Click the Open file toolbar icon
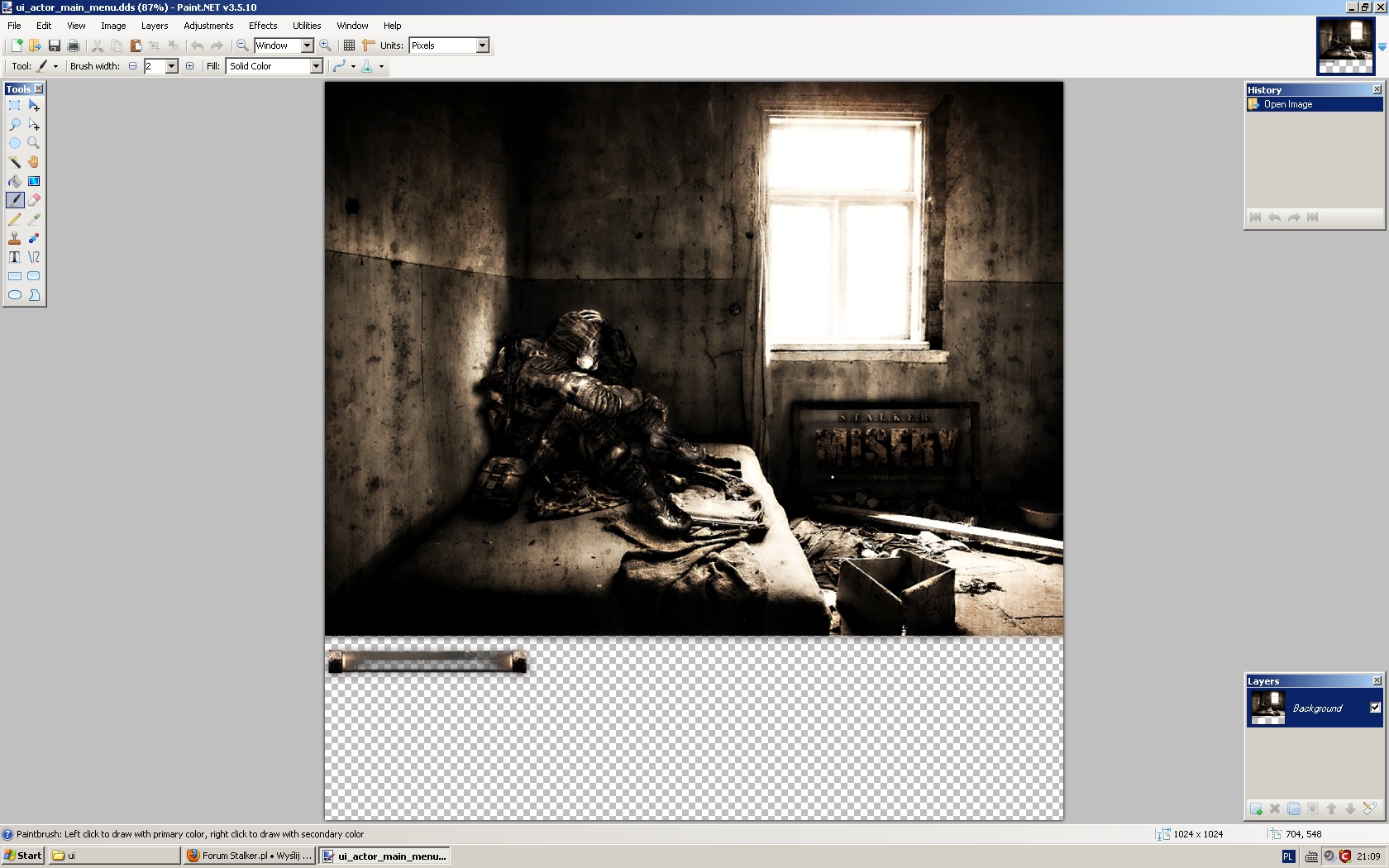The width and height of the screenshot is (1389, 868). pos(35,45)
